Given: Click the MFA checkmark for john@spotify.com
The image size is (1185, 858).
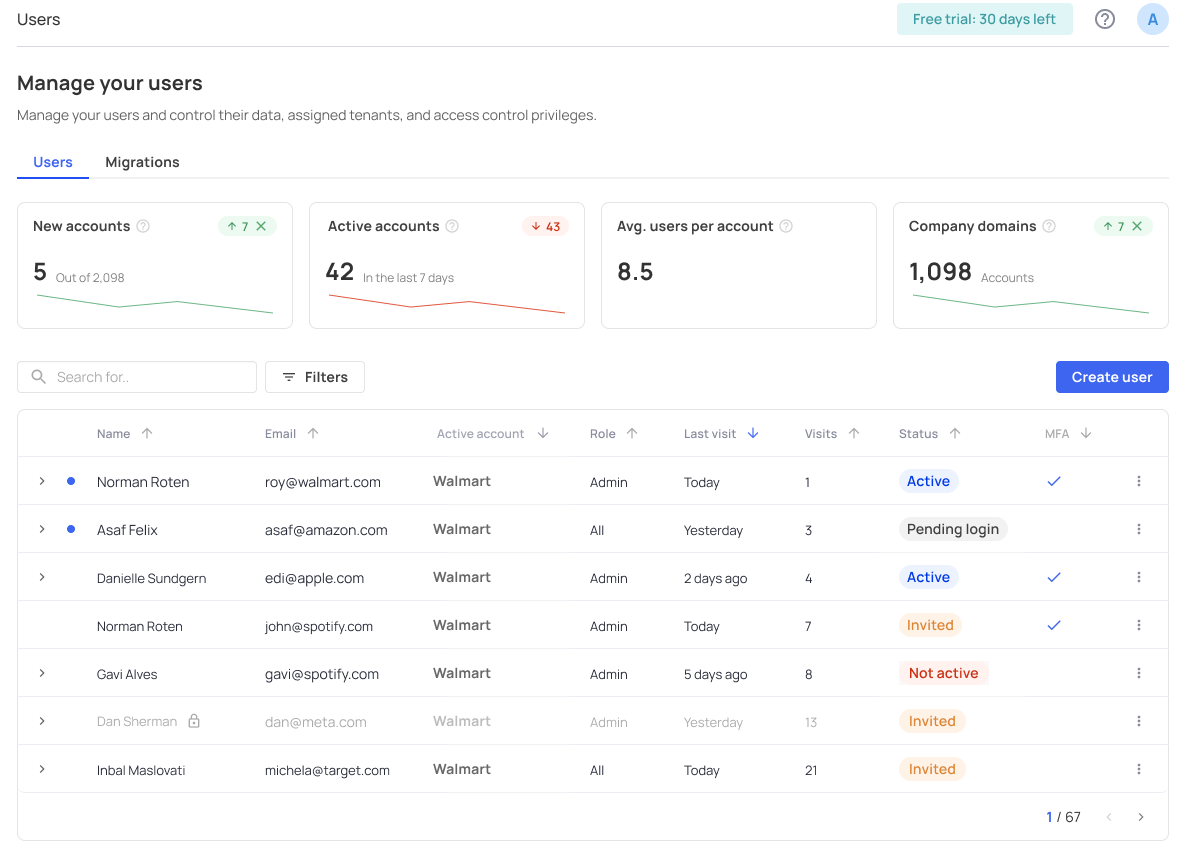Looking at the screenshot, I should click(x=1053, y=625).
